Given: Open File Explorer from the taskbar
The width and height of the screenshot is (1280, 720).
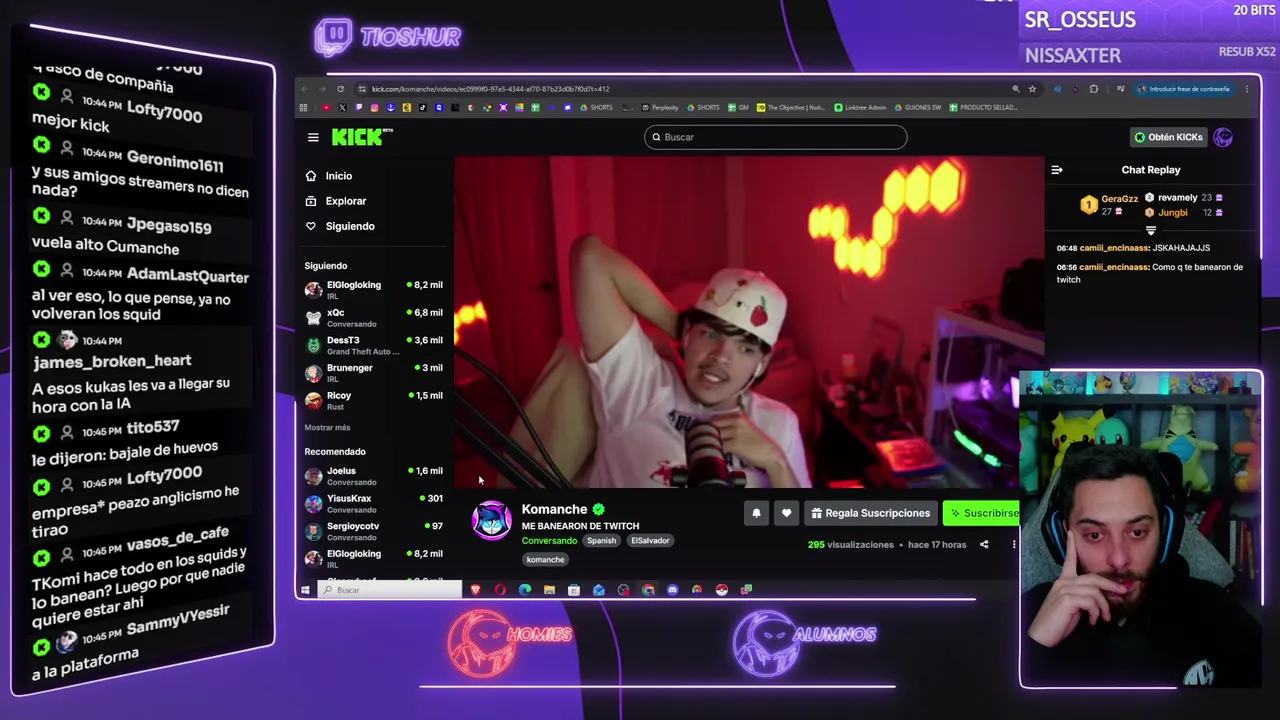Looking at the screenshot, I should point(549,590).
